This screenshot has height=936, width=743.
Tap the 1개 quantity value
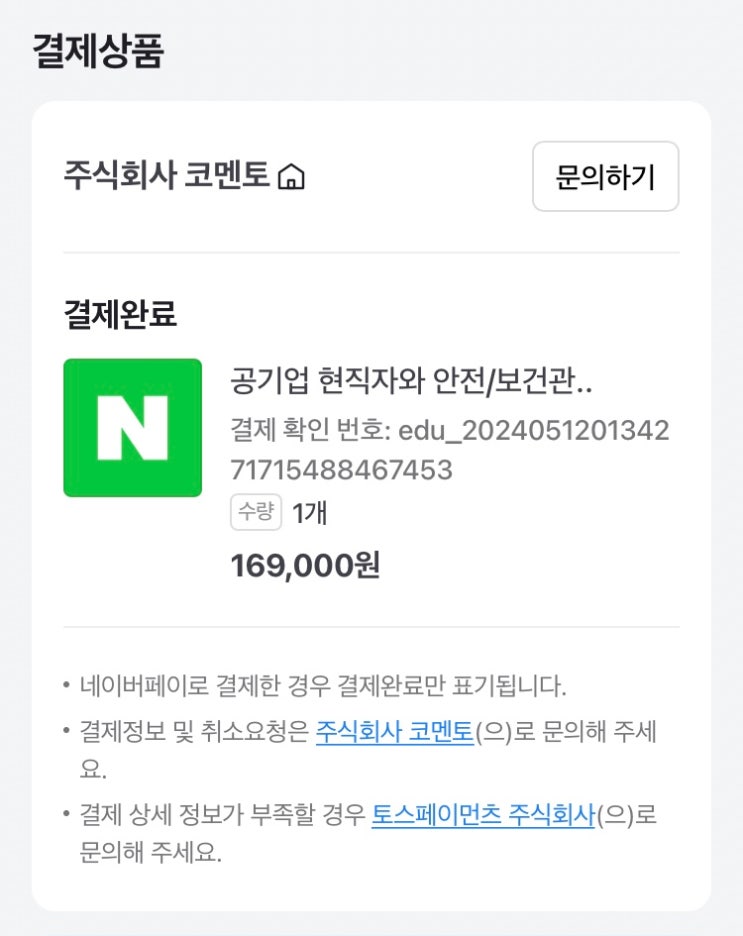pos(310,513)
